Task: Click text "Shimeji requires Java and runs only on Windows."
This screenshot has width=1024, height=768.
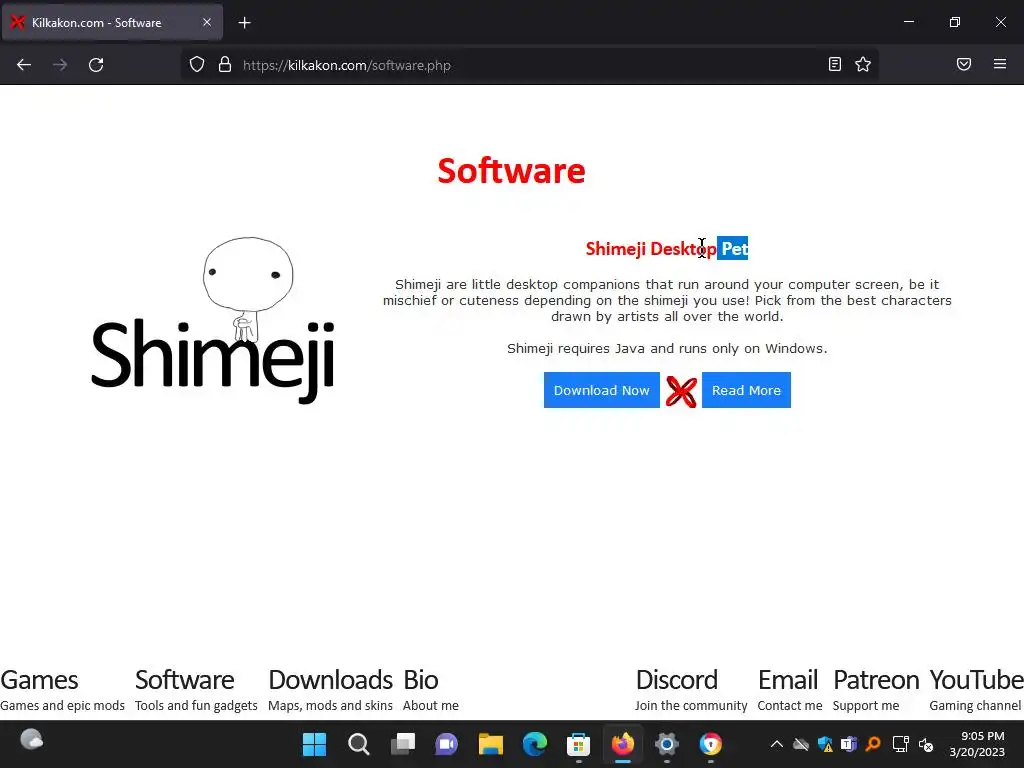Action: tap(667, 348)
